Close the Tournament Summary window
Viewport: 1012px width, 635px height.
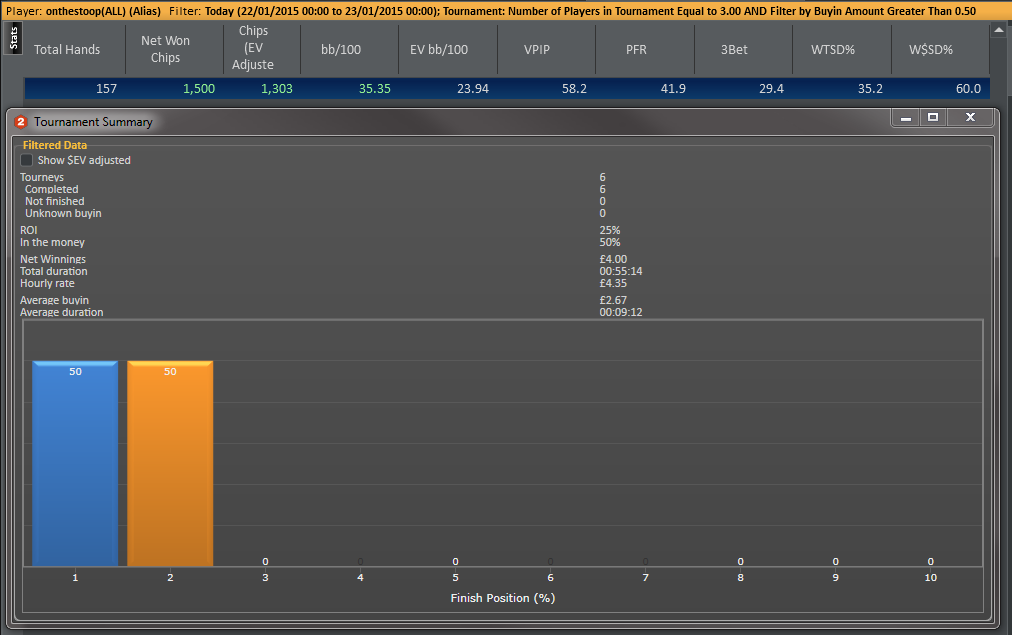(x=970, y=117)
